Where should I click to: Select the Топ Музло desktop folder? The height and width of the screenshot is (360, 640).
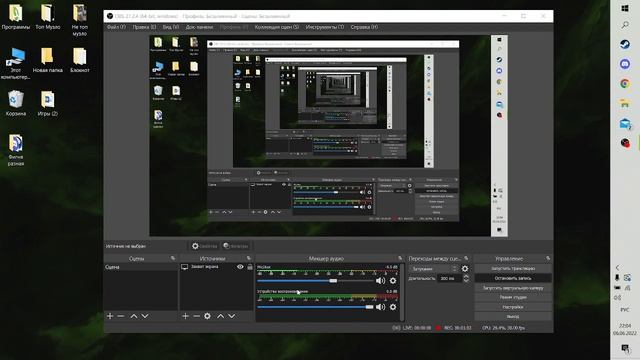47,16
